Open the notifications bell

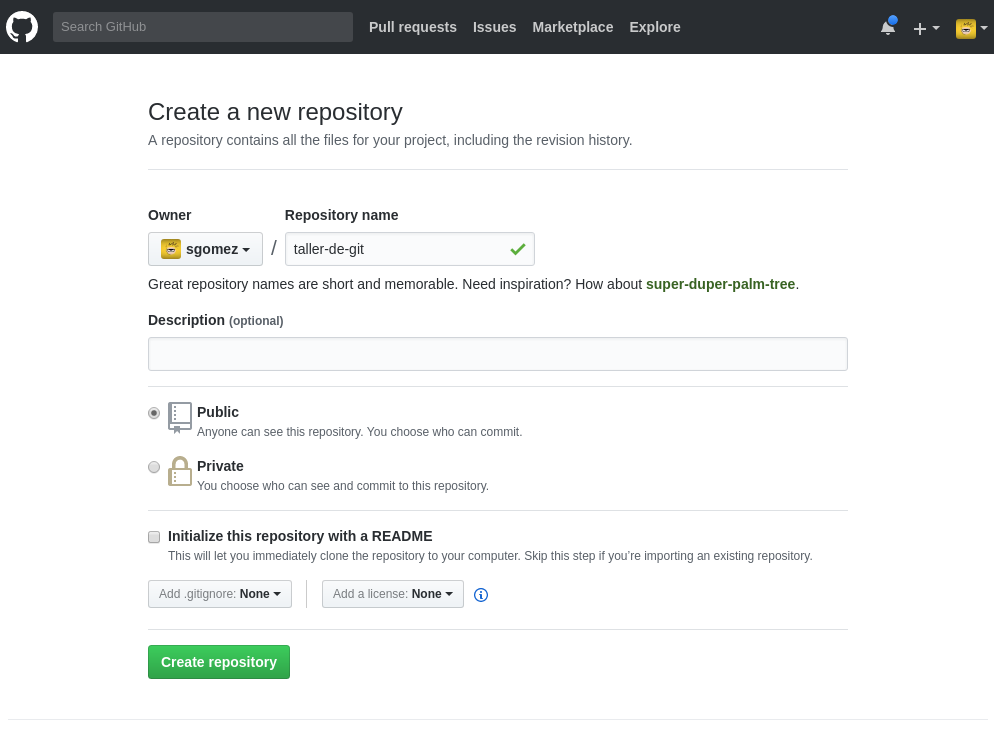(x=887, y=28)
